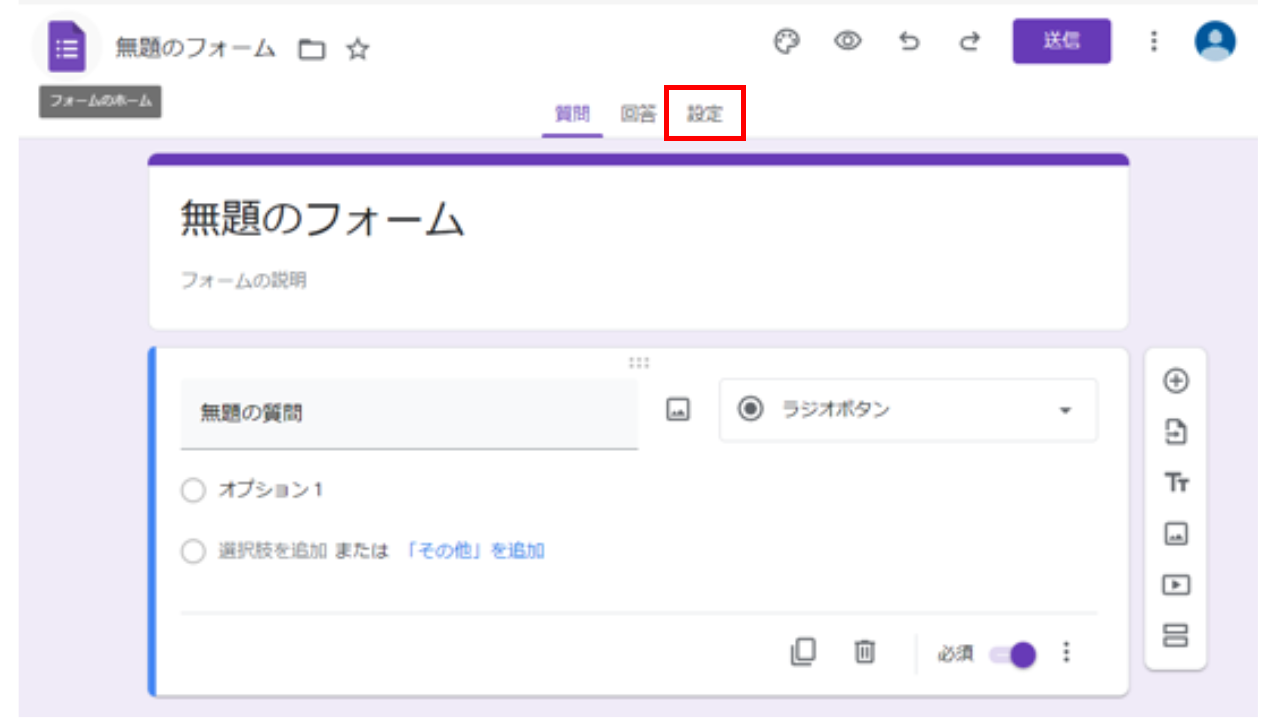Switch to the 設定 tab
1280x720 pixels.
[704, 114]
